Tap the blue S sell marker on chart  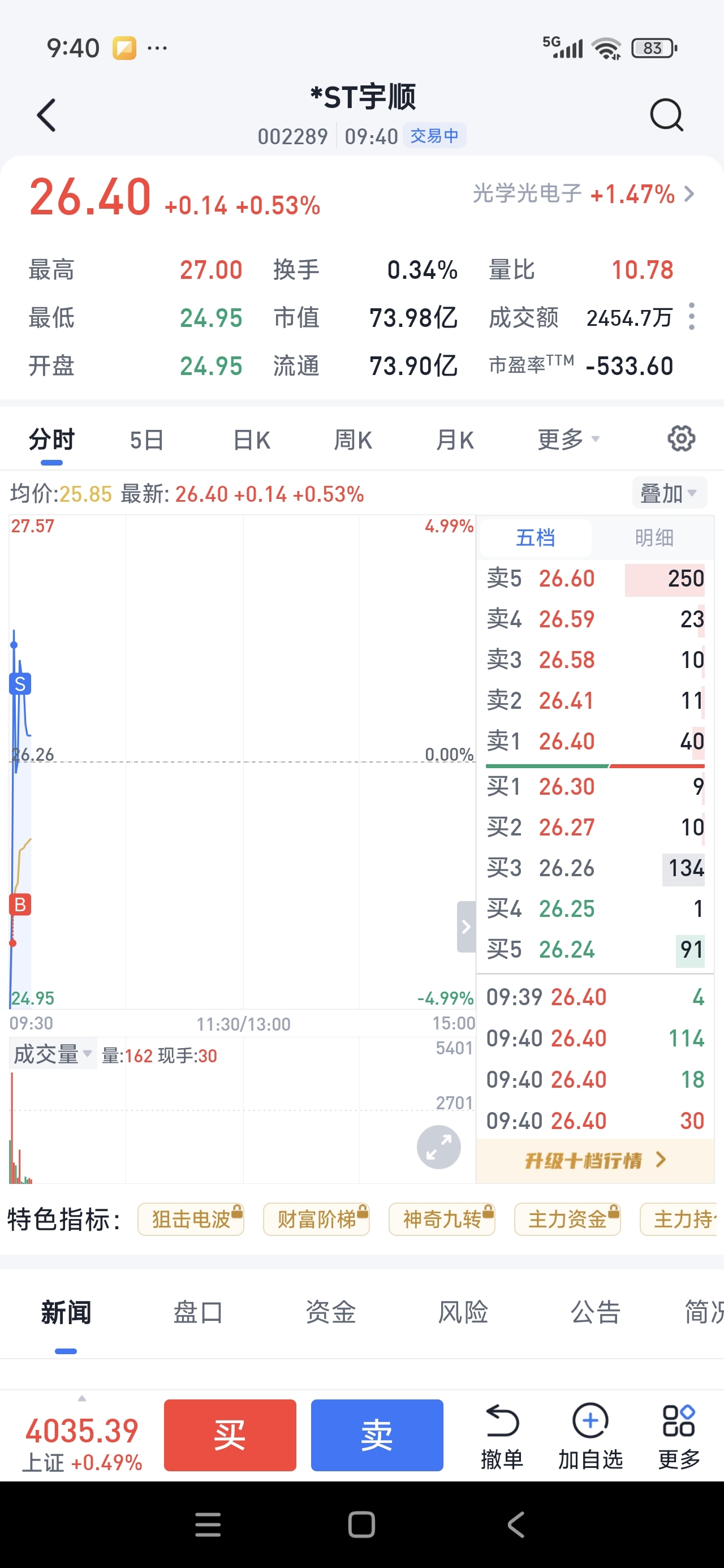tap(20, 684)
